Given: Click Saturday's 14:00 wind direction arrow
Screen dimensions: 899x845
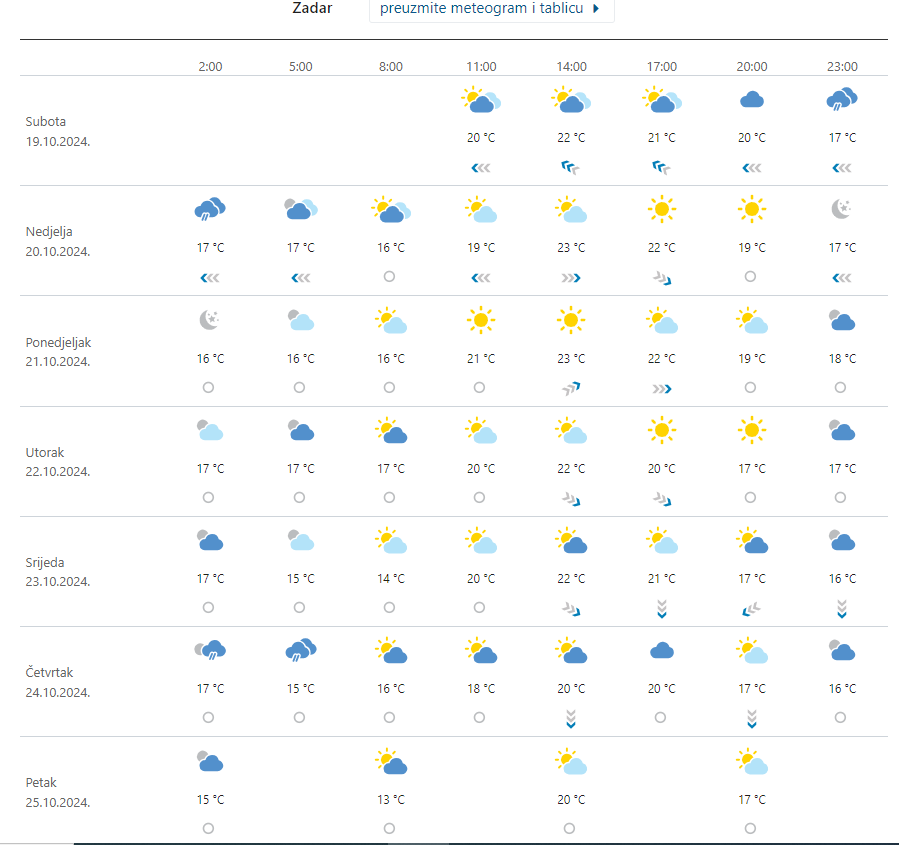Looking at the screenshot, I should (x=571, y=168).
